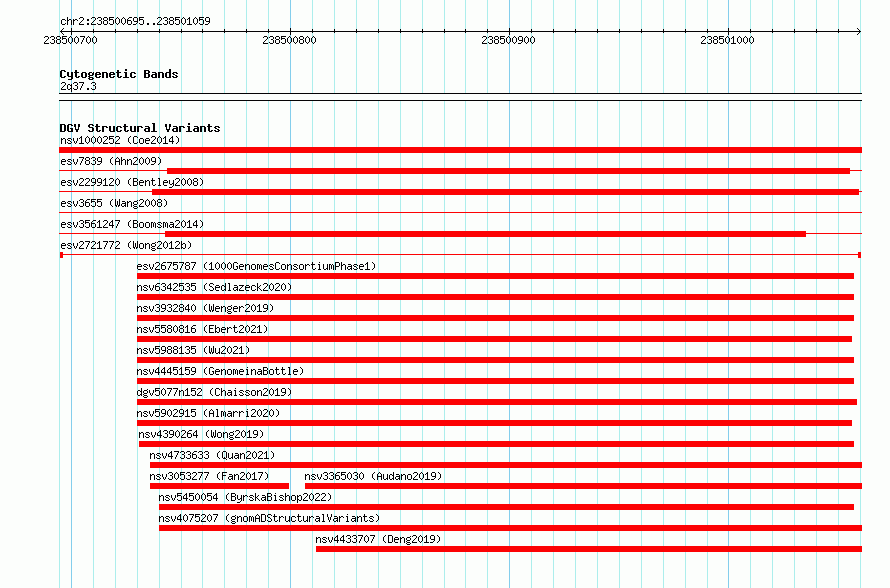The height and width of the screenshot is (588, 890).
Task: Click the red bar under nsv5450054
Action: coord(506,507)
